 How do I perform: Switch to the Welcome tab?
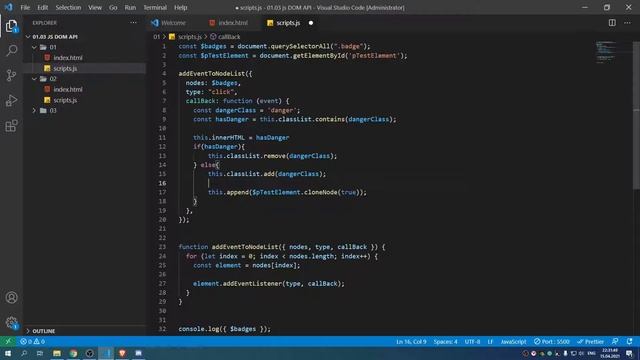pyautogui.click(x=173, y=23)
